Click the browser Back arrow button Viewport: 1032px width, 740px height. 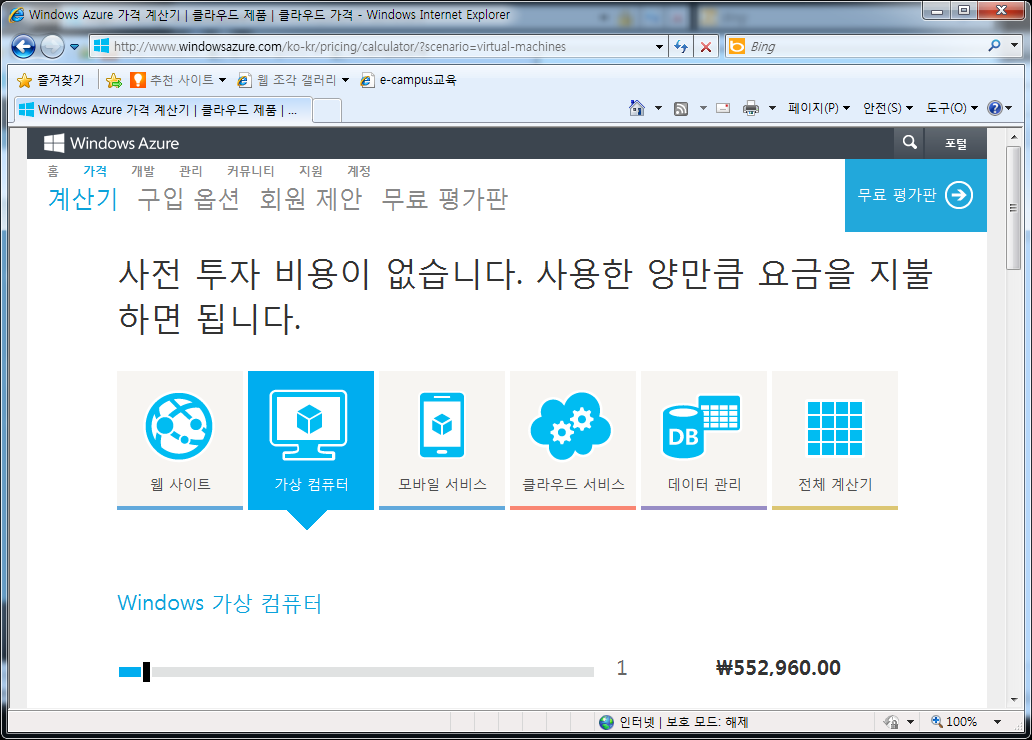click(23, 46)
